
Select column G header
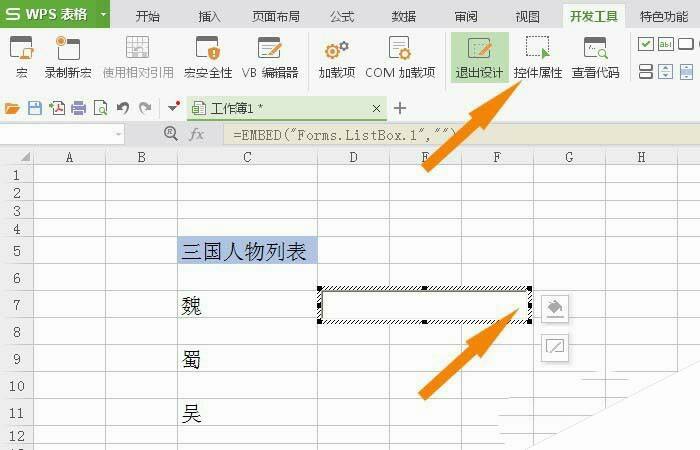[569, 157]
